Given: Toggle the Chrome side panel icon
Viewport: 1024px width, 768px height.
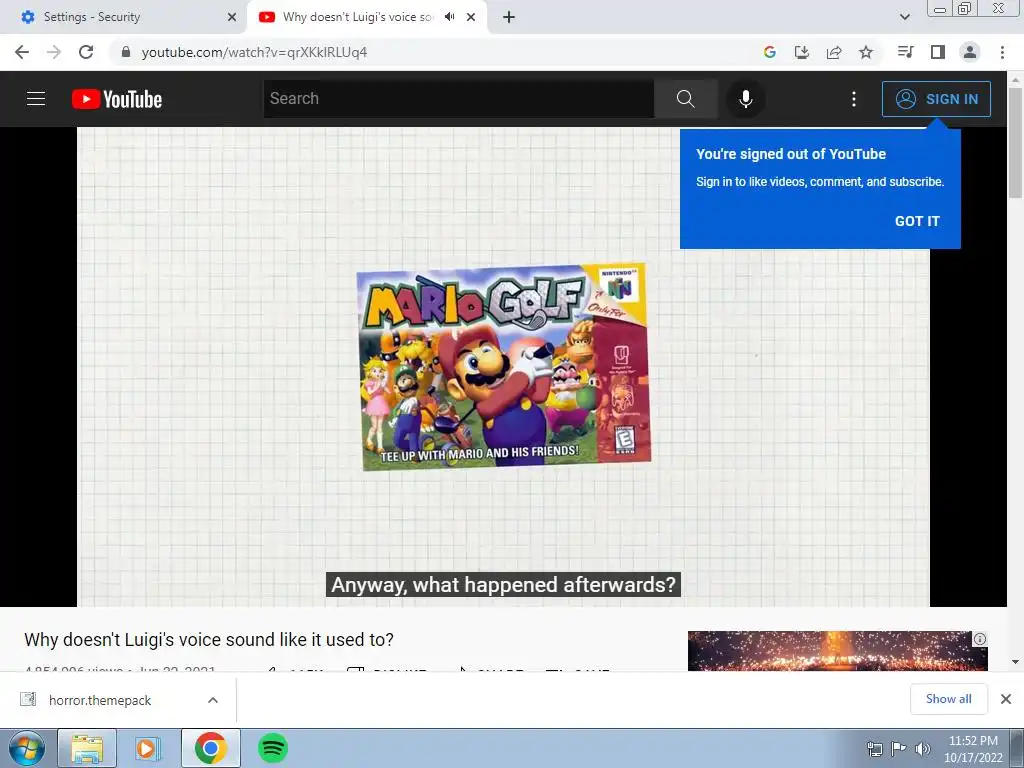Looking at the screenshot, I should (x=938, y=52).
